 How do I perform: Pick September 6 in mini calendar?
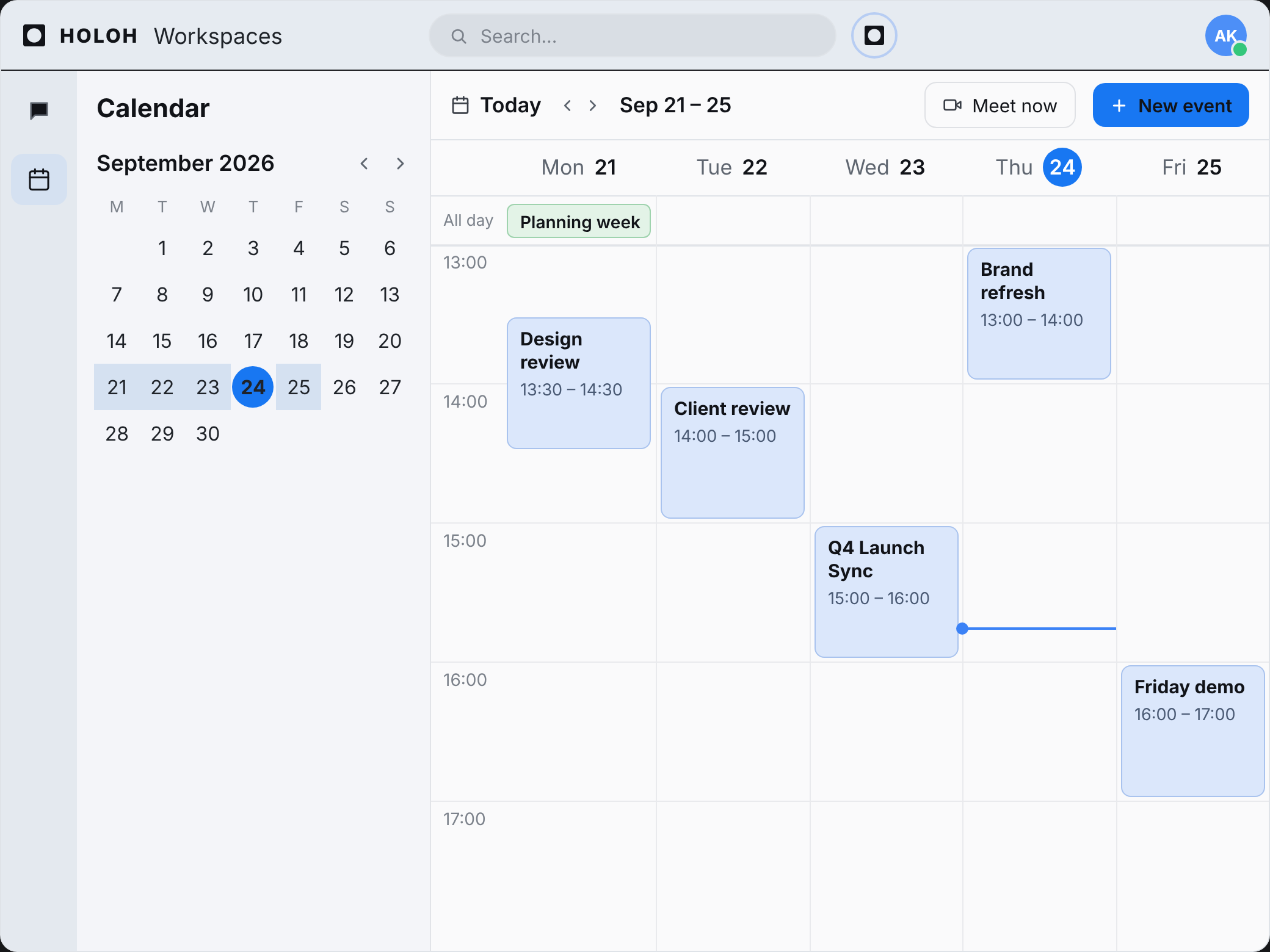[390, 248]
